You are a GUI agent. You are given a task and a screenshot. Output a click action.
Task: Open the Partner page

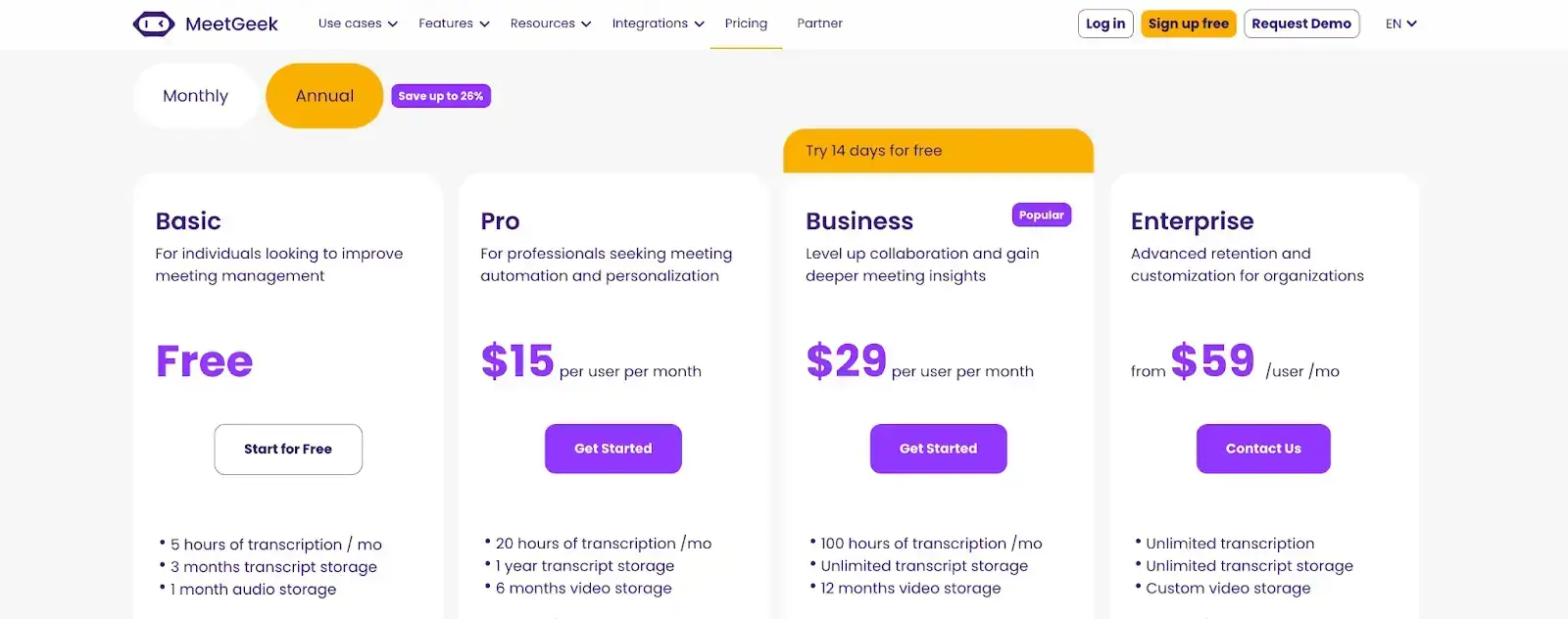(819, 23)
